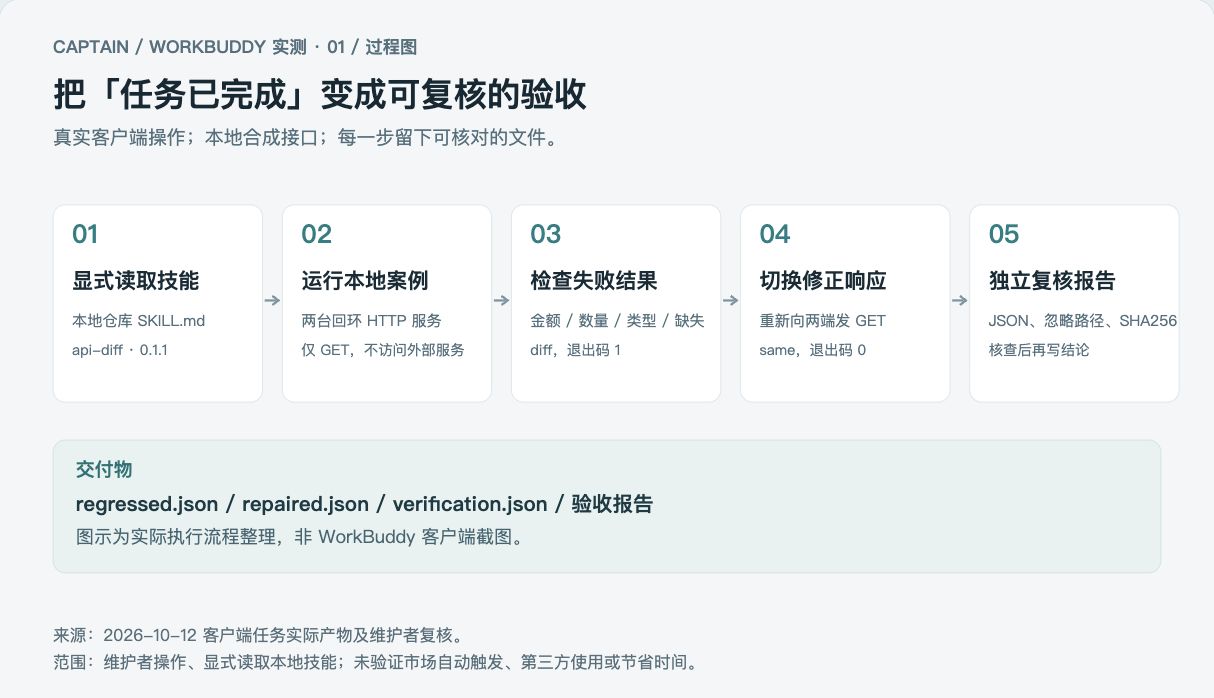
Task: Click the step number "01"
Action: (85, 234)
